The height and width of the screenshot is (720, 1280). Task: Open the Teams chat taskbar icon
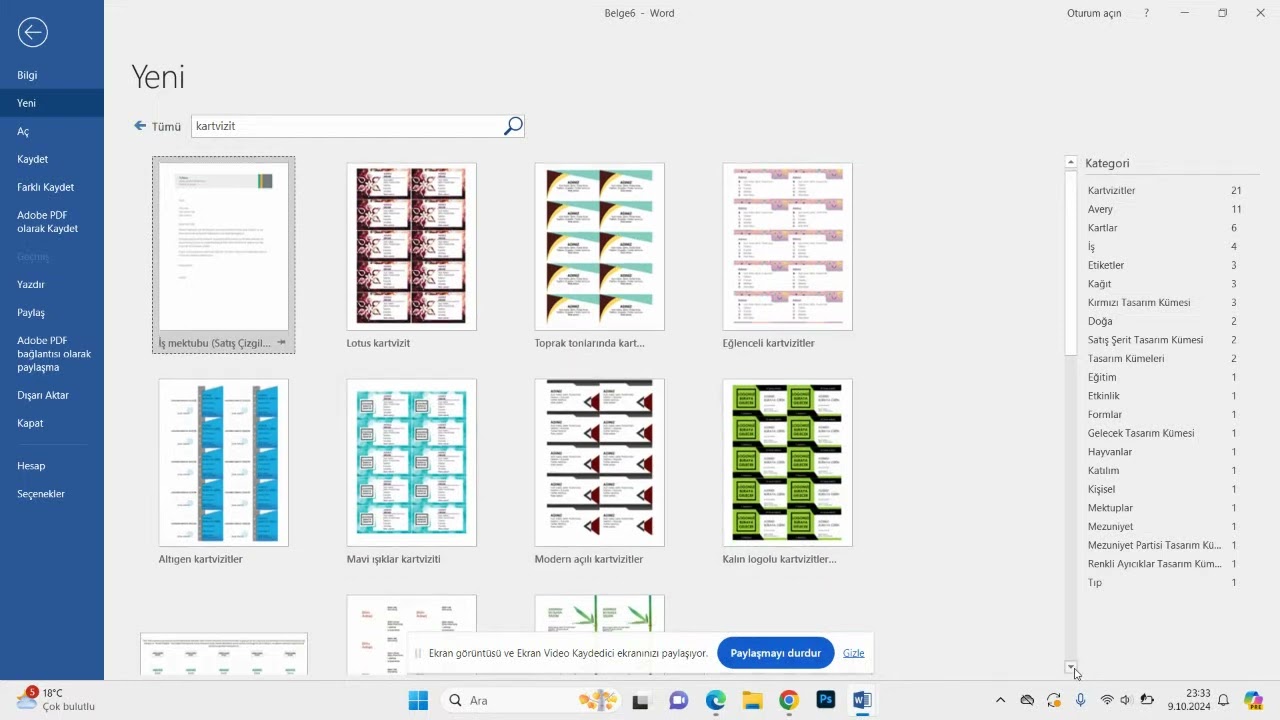[x=678, y=700]
